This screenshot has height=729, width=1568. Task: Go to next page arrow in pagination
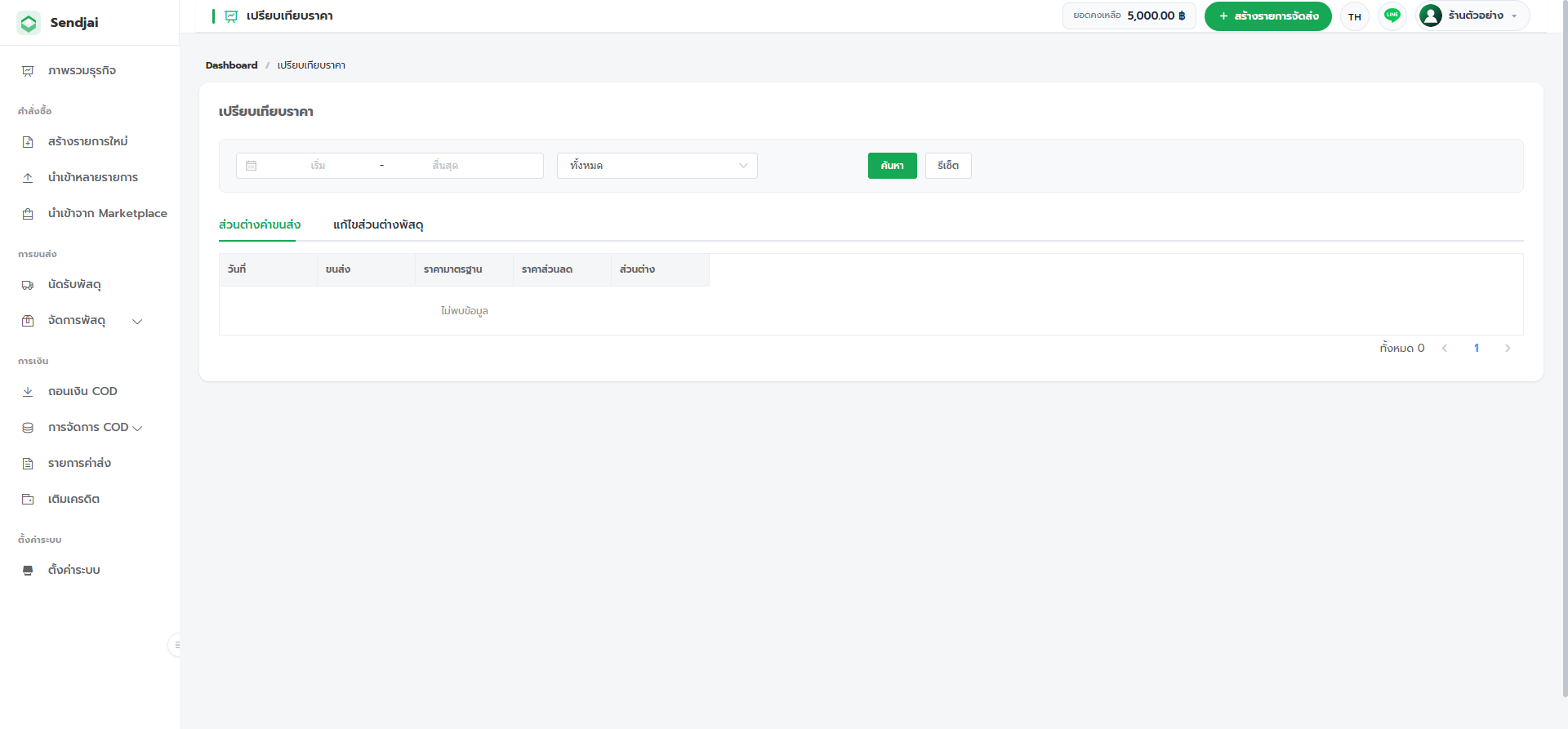(1508, 349)
